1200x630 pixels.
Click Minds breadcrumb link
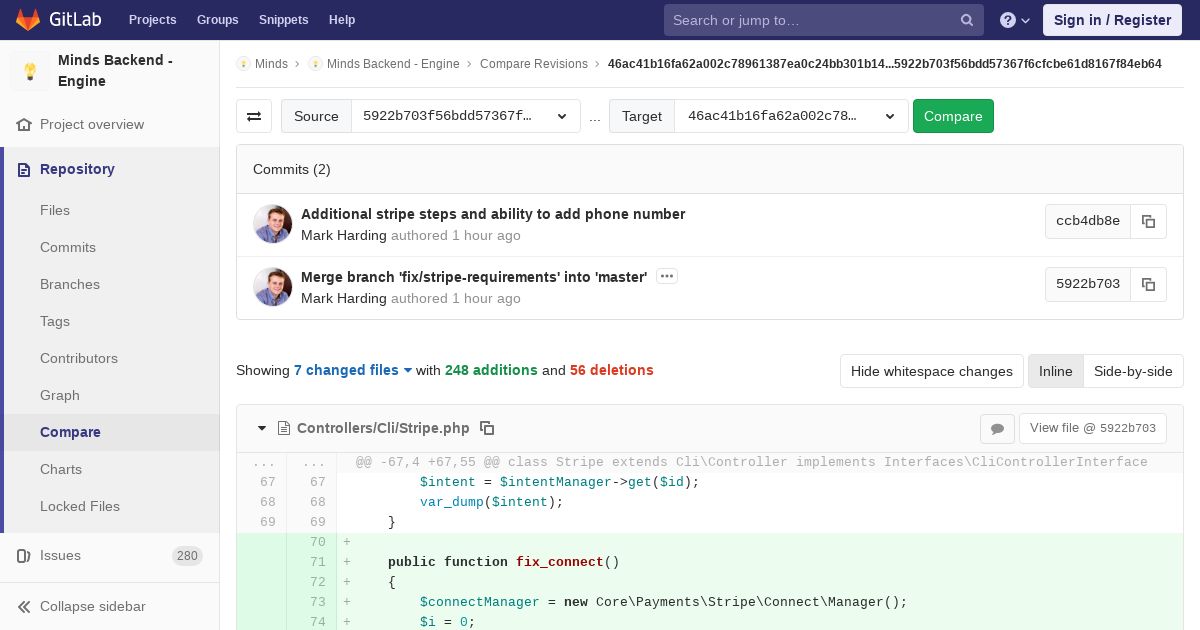[x=271, y=64]
